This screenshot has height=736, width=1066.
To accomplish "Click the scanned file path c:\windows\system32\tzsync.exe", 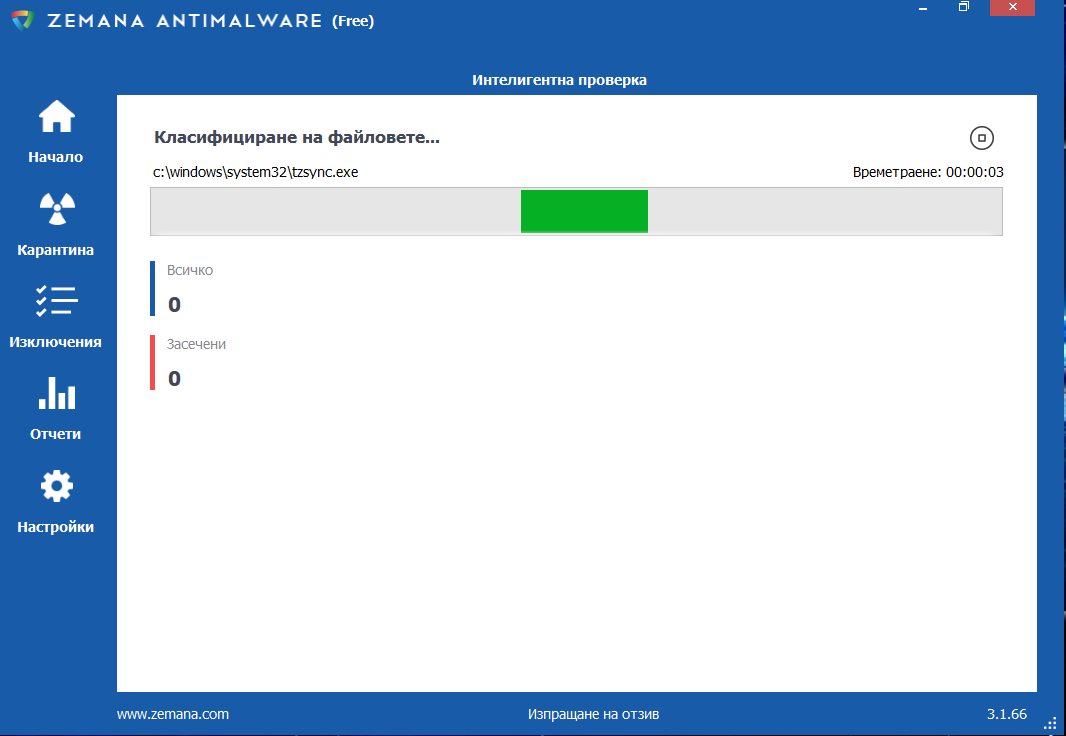I will click(x=256, y=172).
